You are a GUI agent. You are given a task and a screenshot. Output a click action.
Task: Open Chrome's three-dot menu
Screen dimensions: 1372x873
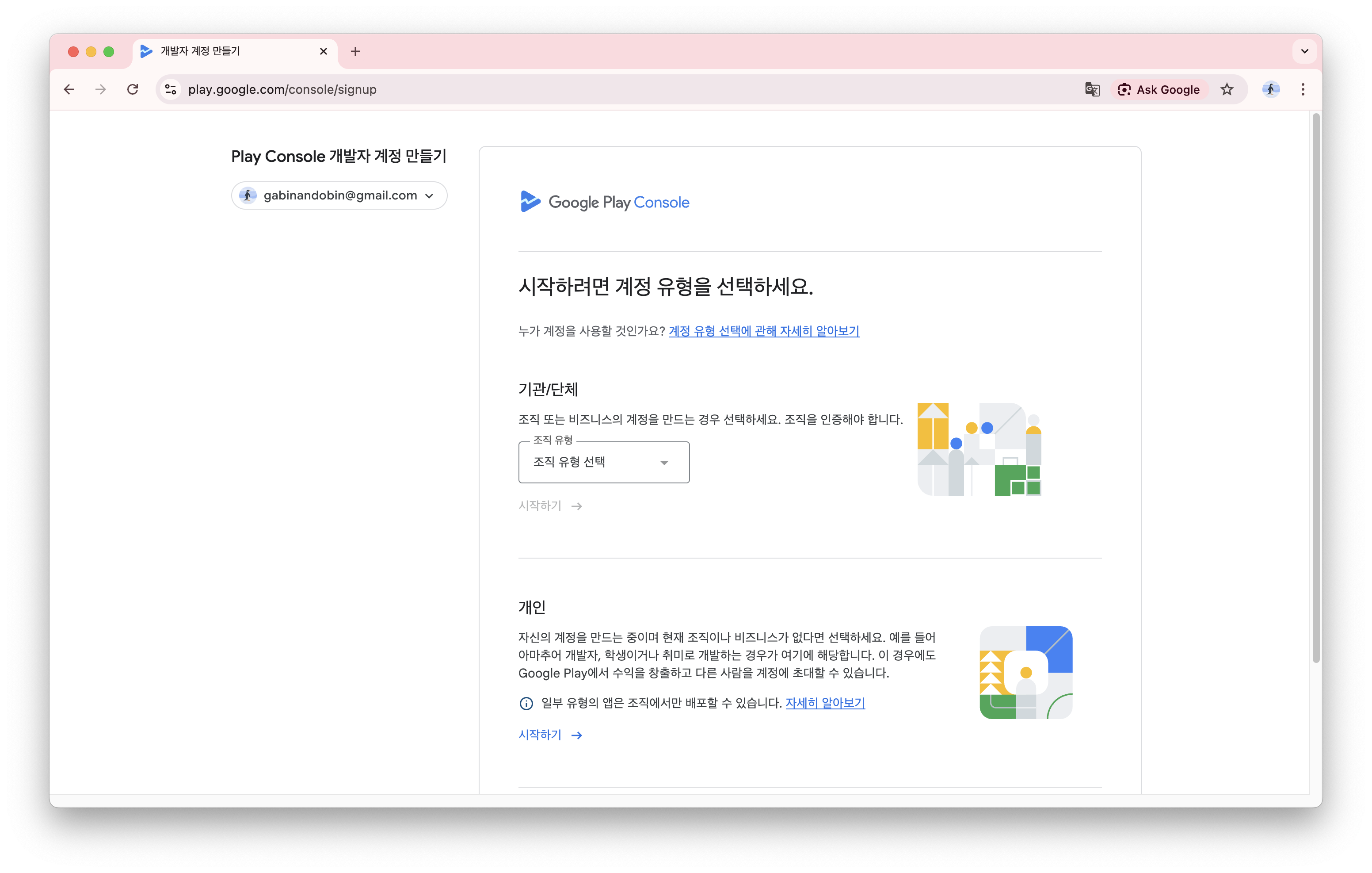[x=1303, y=89]
